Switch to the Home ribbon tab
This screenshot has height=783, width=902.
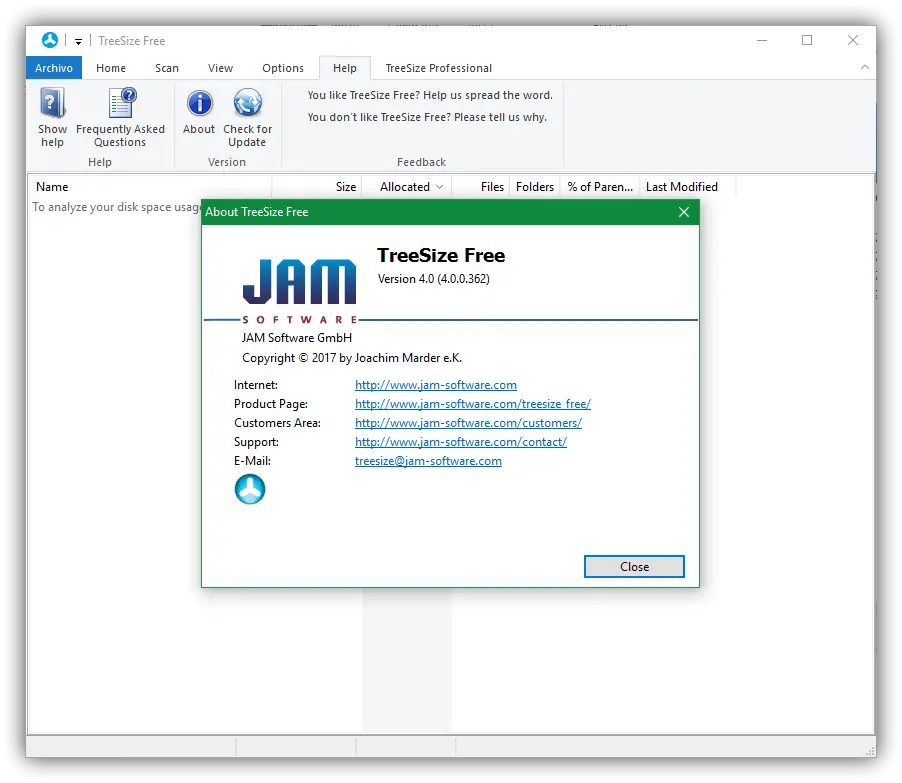click(111, 68)
